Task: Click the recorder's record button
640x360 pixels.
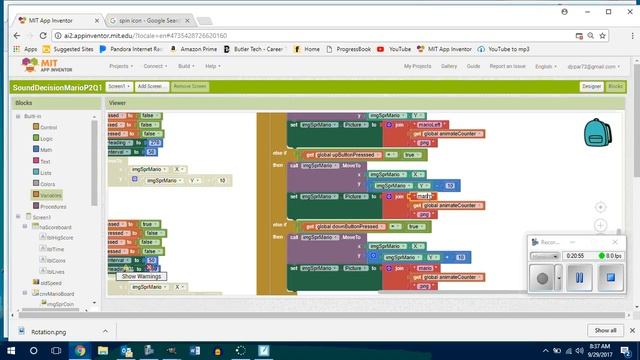Action: pyautogui.click(x=542, y=278)
